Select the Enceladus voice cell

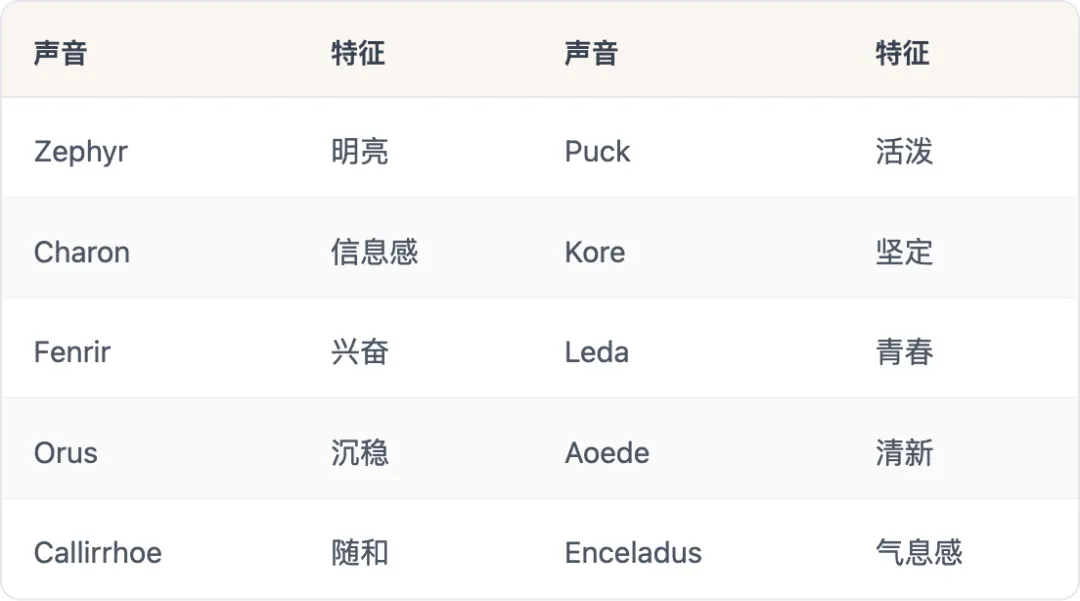pos(633,553)
